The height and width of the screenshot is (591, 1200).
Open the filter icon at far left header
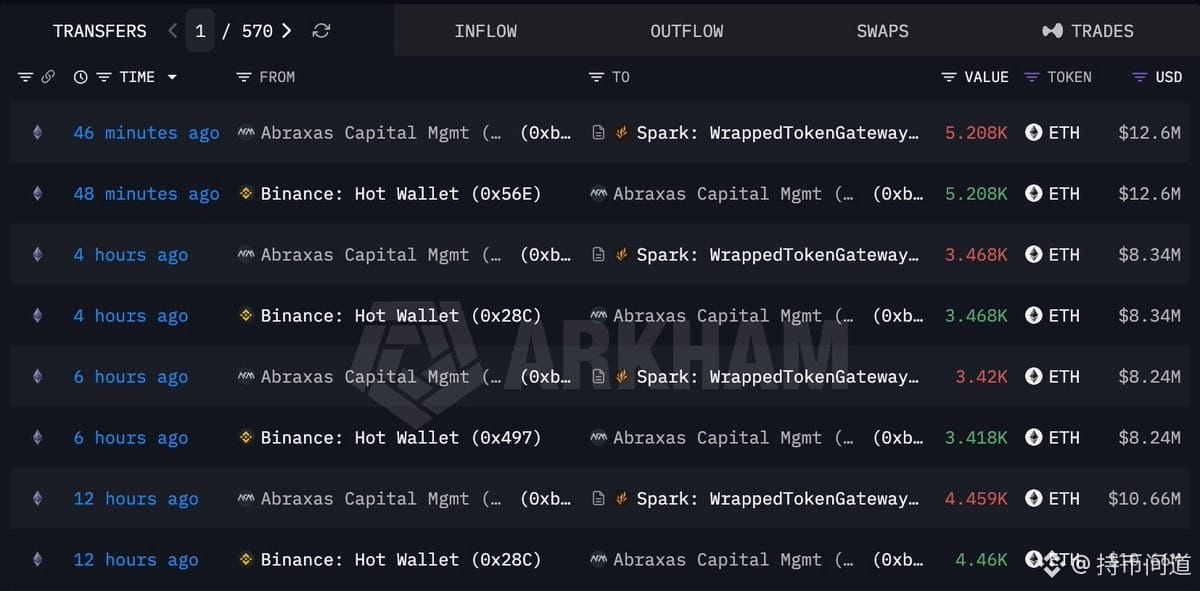point(25,77)
